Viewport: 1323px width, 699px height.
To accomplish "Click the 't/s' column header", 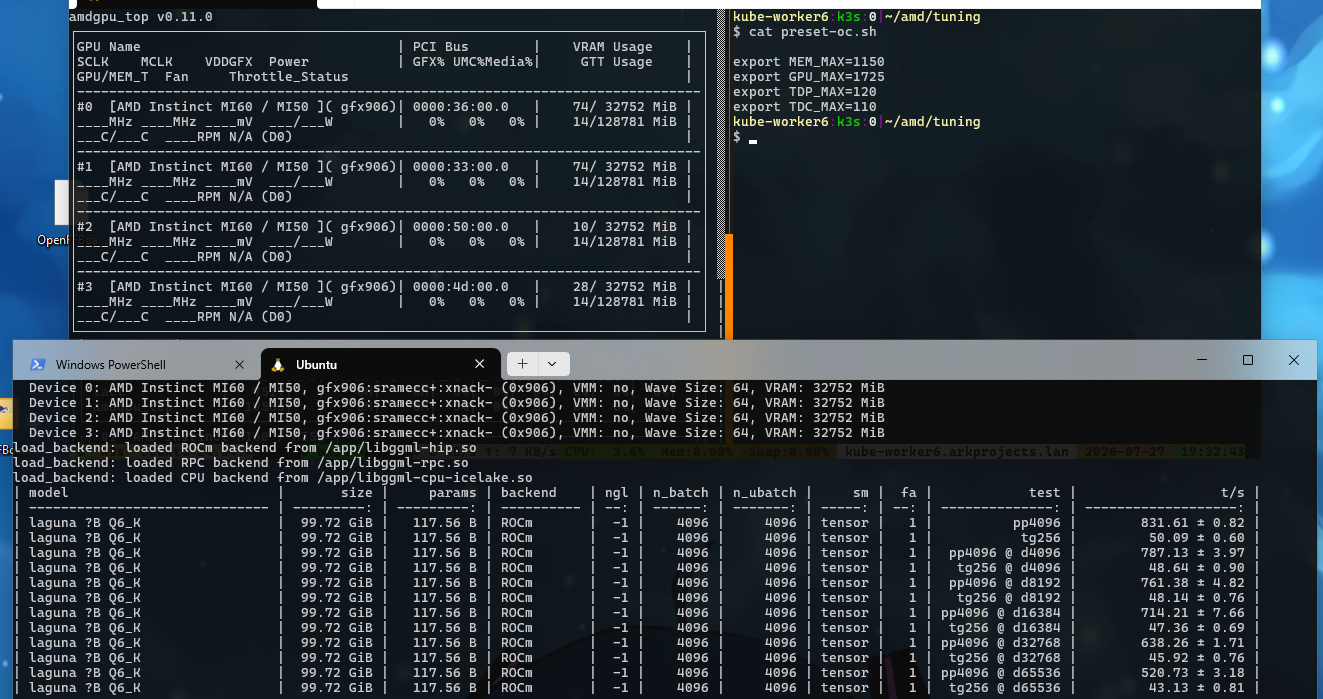I will click(x=1233, y=493).
